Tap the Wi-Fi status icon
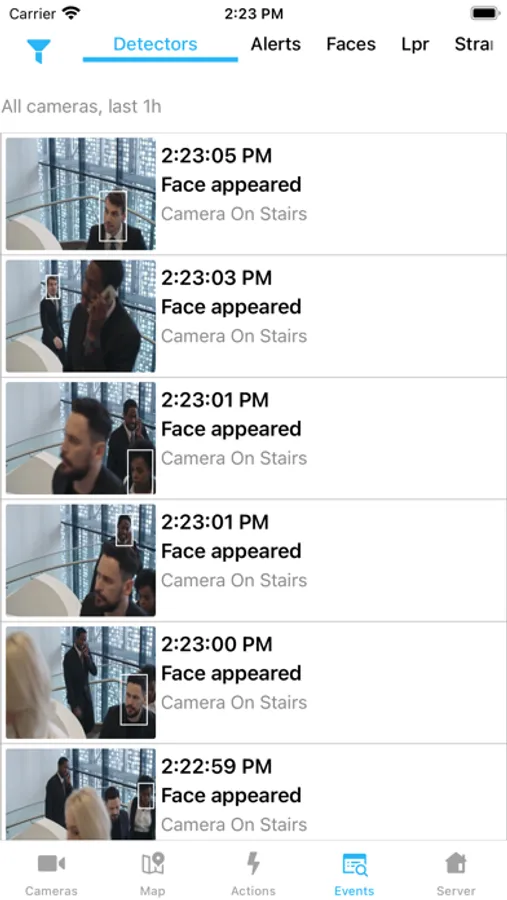The height and width of the screenshot is (900, 507). pyautogui.click(x=72, y=14)
